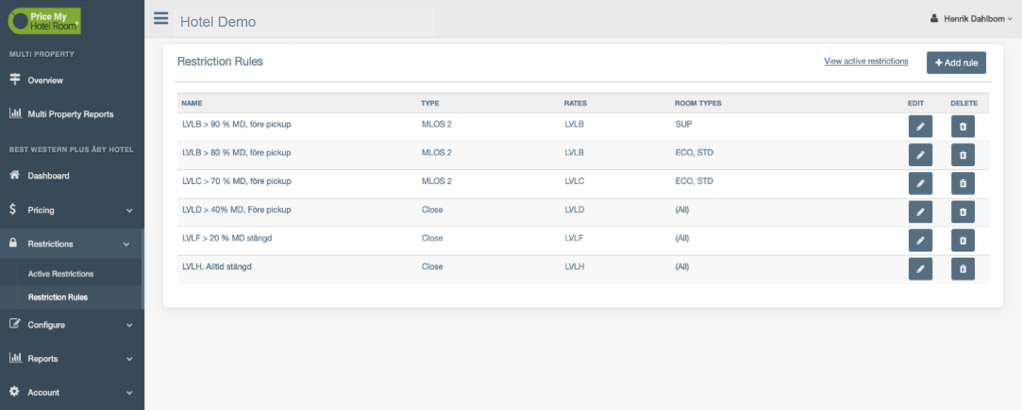The image size is (1022, 410).
Task: Edit the LVLB > 90 % MD rule
Action: [920, 126]
